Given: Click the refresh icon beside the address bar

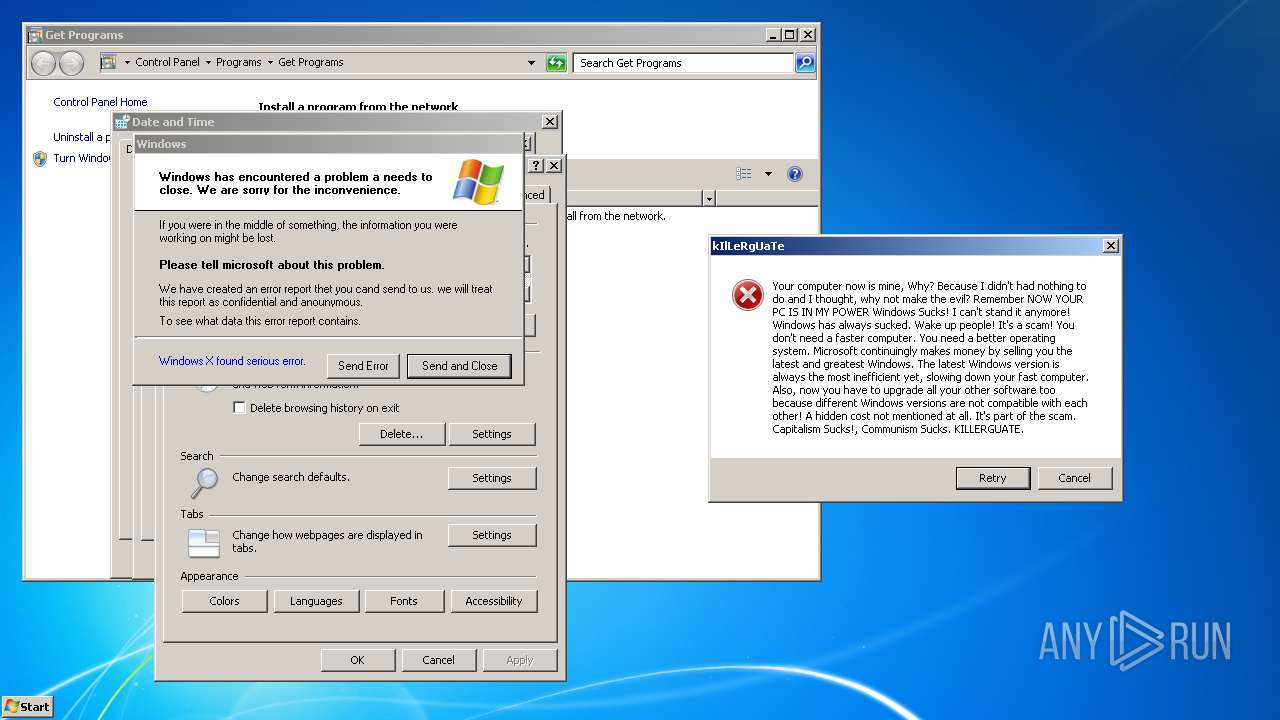Looking at the screenshot, I should coord(556,63).
